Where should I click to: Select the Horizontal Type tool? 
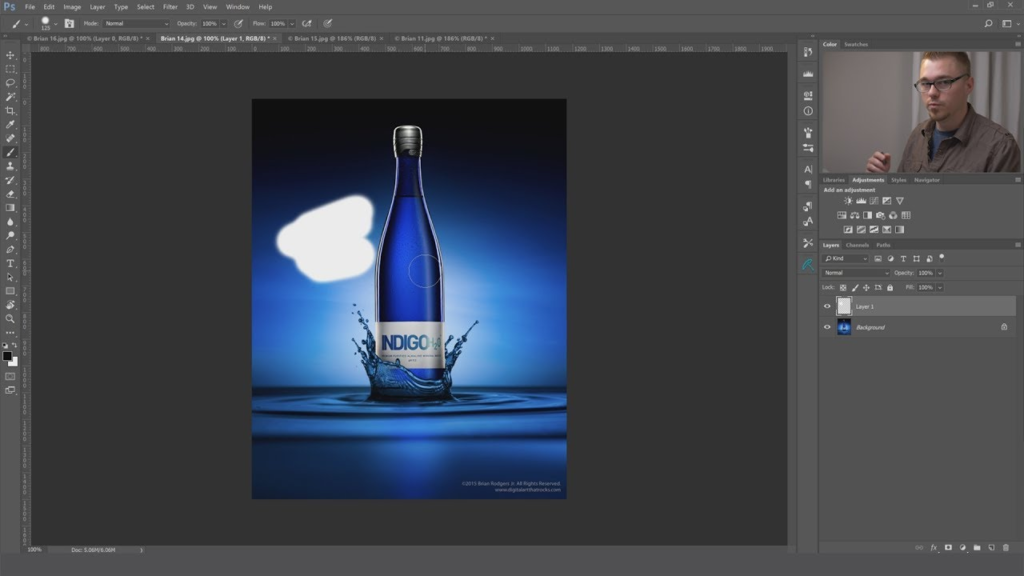coord(10,263)
